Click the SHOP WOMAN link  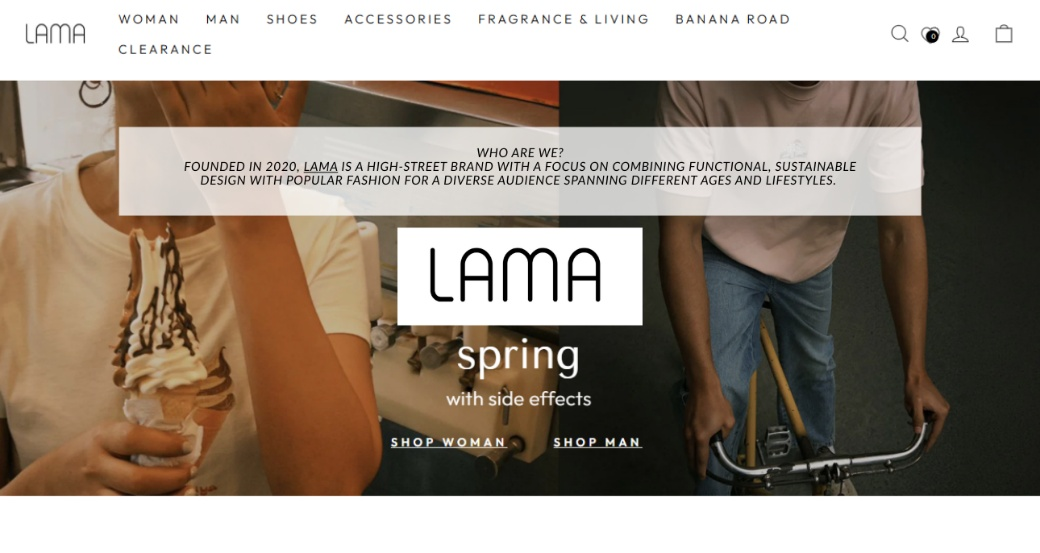(x=448, y=442)
